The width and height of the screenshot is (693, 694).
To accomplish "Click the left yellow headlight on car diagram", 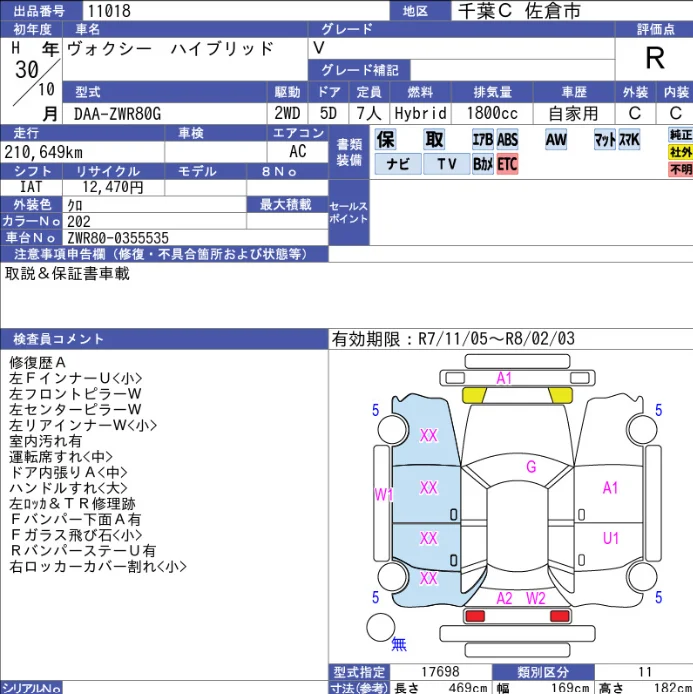I will pyautogui.click(x=477, y=395).
